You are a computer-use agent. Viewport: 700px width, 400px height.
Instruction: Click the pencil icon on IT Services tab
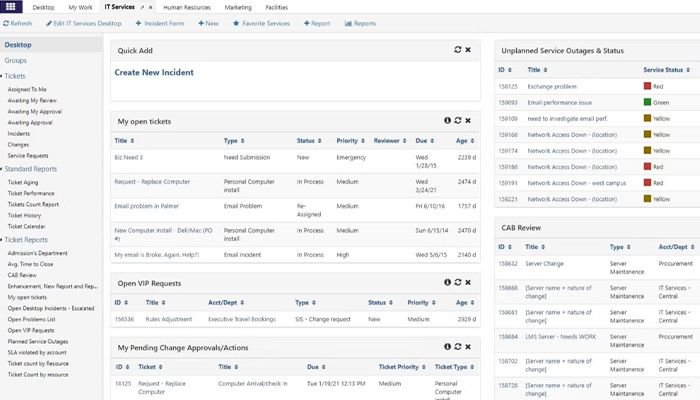(142, 7)
